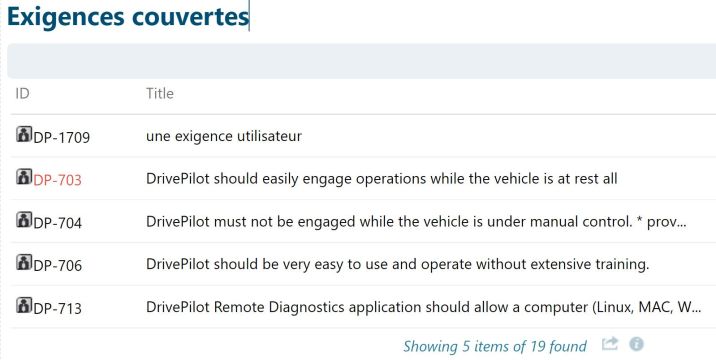Sort the table by ID column header
The image size is (716, 360).
pos(22,93)
